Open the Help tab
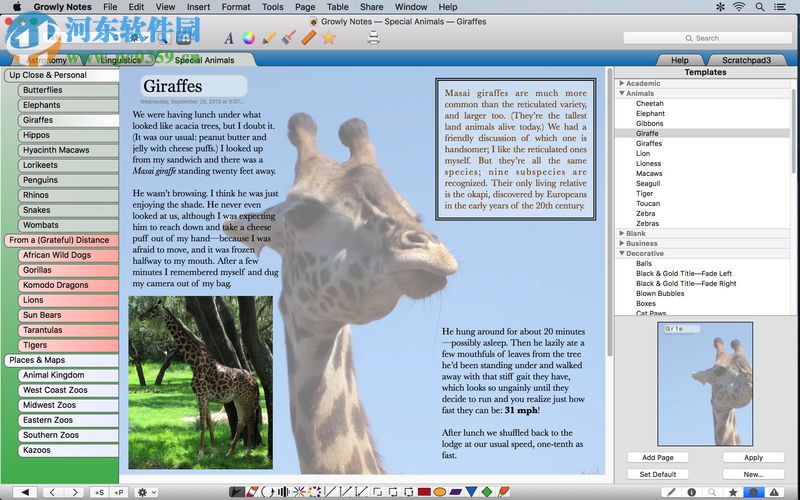The width and height of the screenshot is (800, 500). point(679,60)
